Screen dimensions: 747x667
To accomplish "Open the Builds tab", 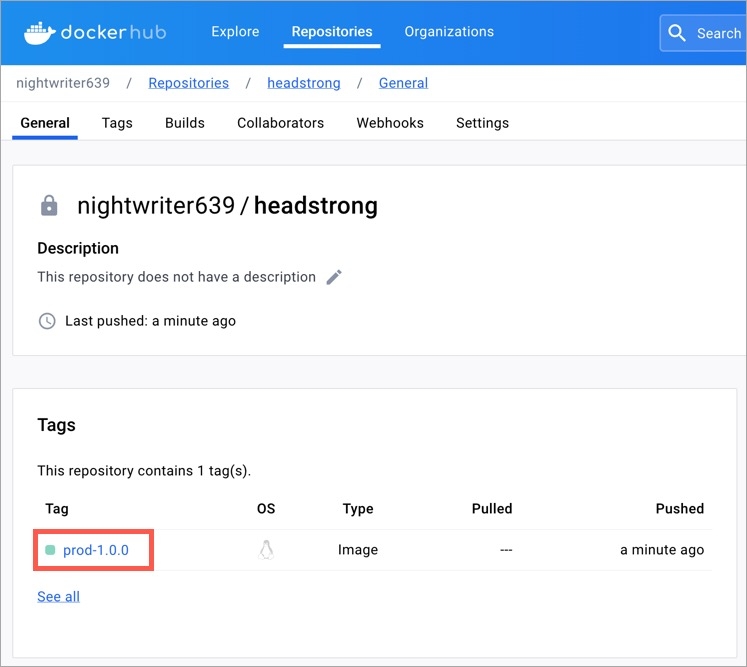I will [x=185, y=123].
